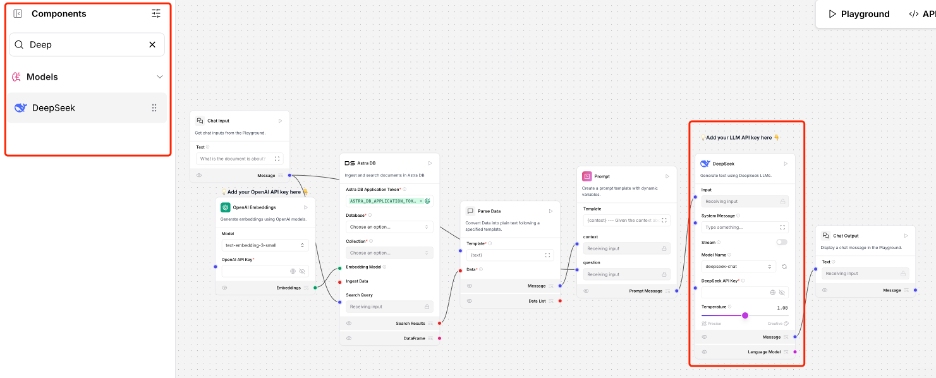Screen dimensions: 936x378
Task: Click the Parse Data node icon
Action: (470, 211)
